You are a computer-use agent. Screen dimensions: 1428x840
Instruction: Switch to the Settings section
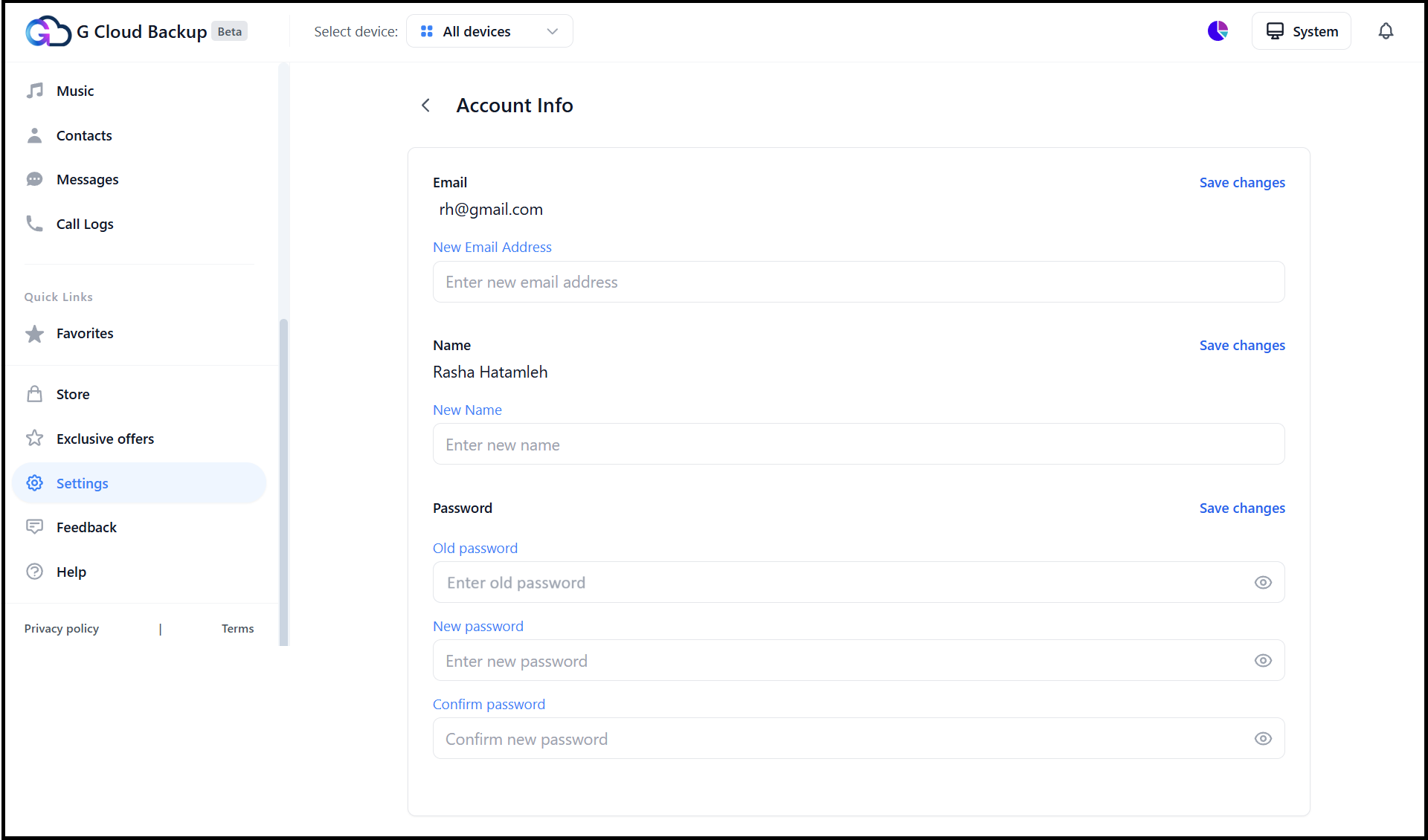pyautogui.click(x=82, y=482)
